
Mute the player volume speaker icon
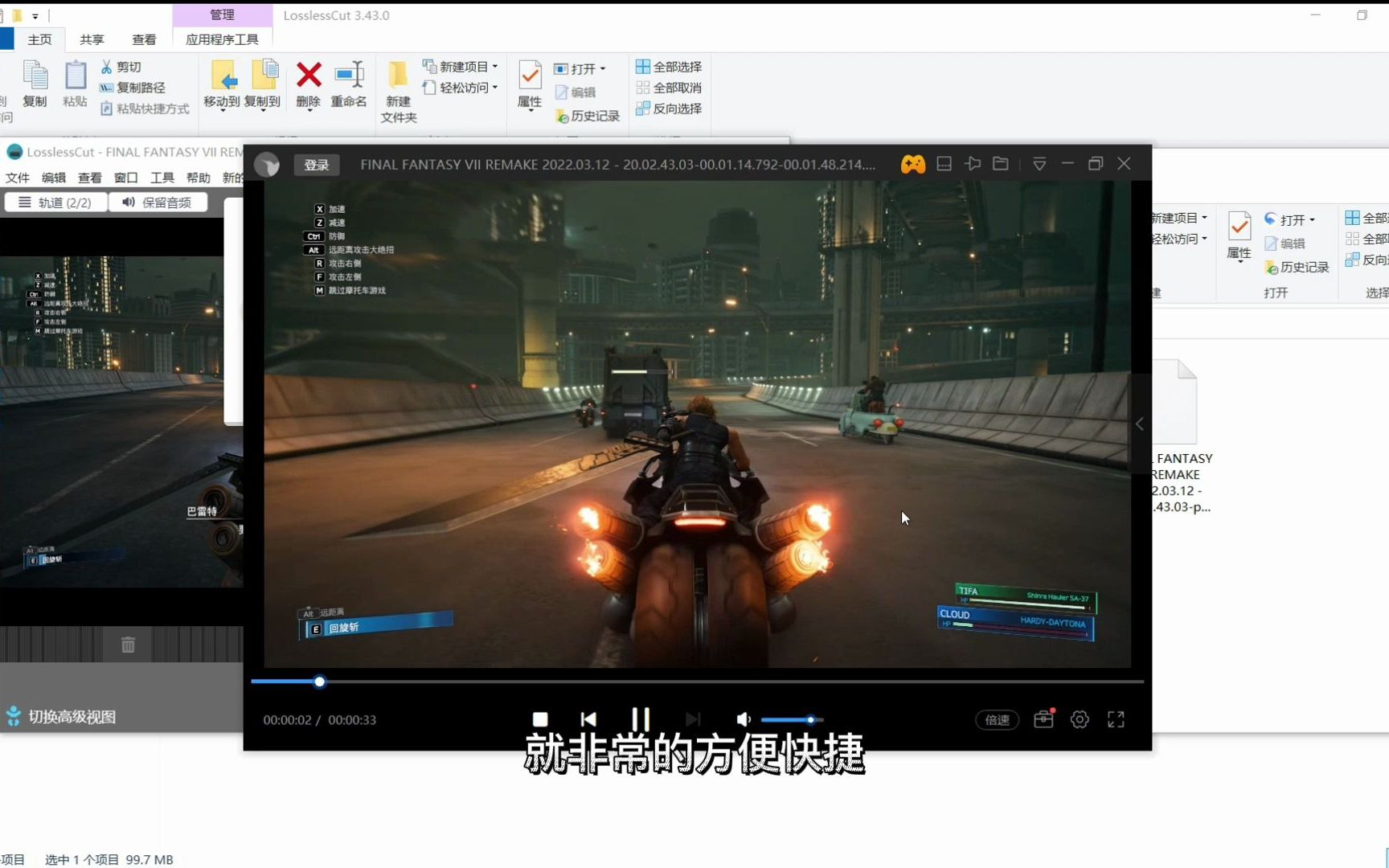point(744,719)
